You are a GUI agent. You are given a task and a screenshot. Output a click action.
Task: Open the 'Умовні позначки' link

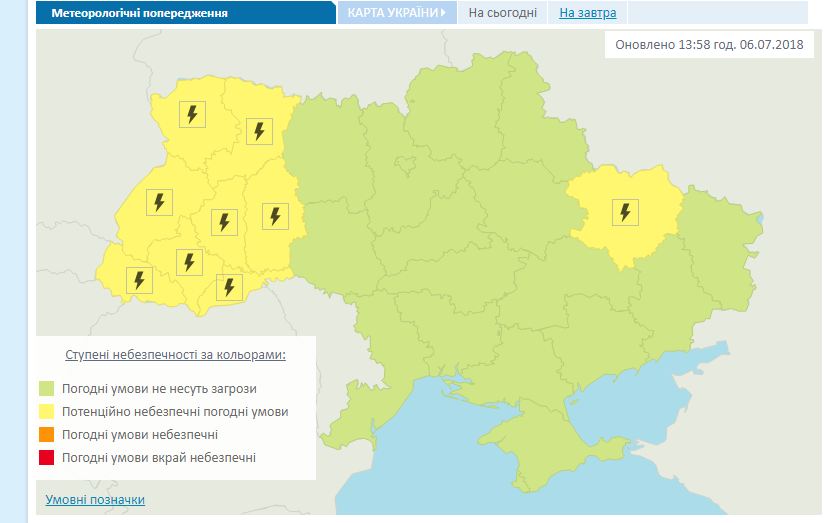click(95, 499)
